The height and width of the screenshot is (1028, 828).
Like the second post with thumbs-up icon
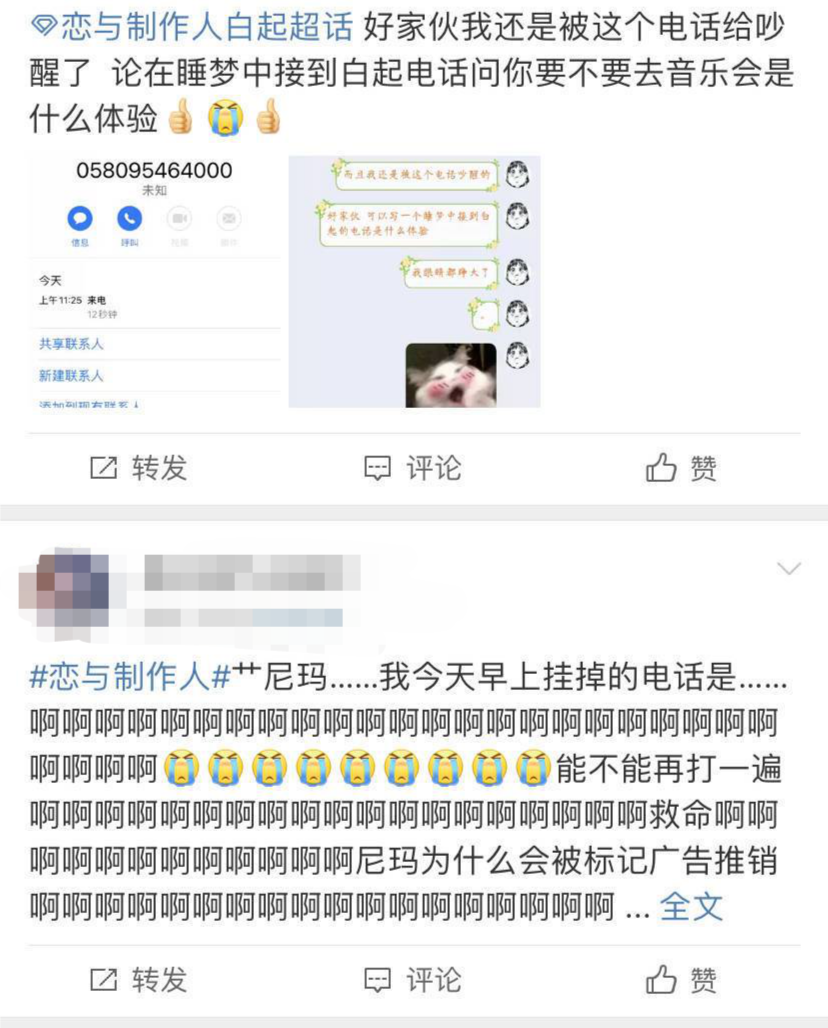click(661, 979)
